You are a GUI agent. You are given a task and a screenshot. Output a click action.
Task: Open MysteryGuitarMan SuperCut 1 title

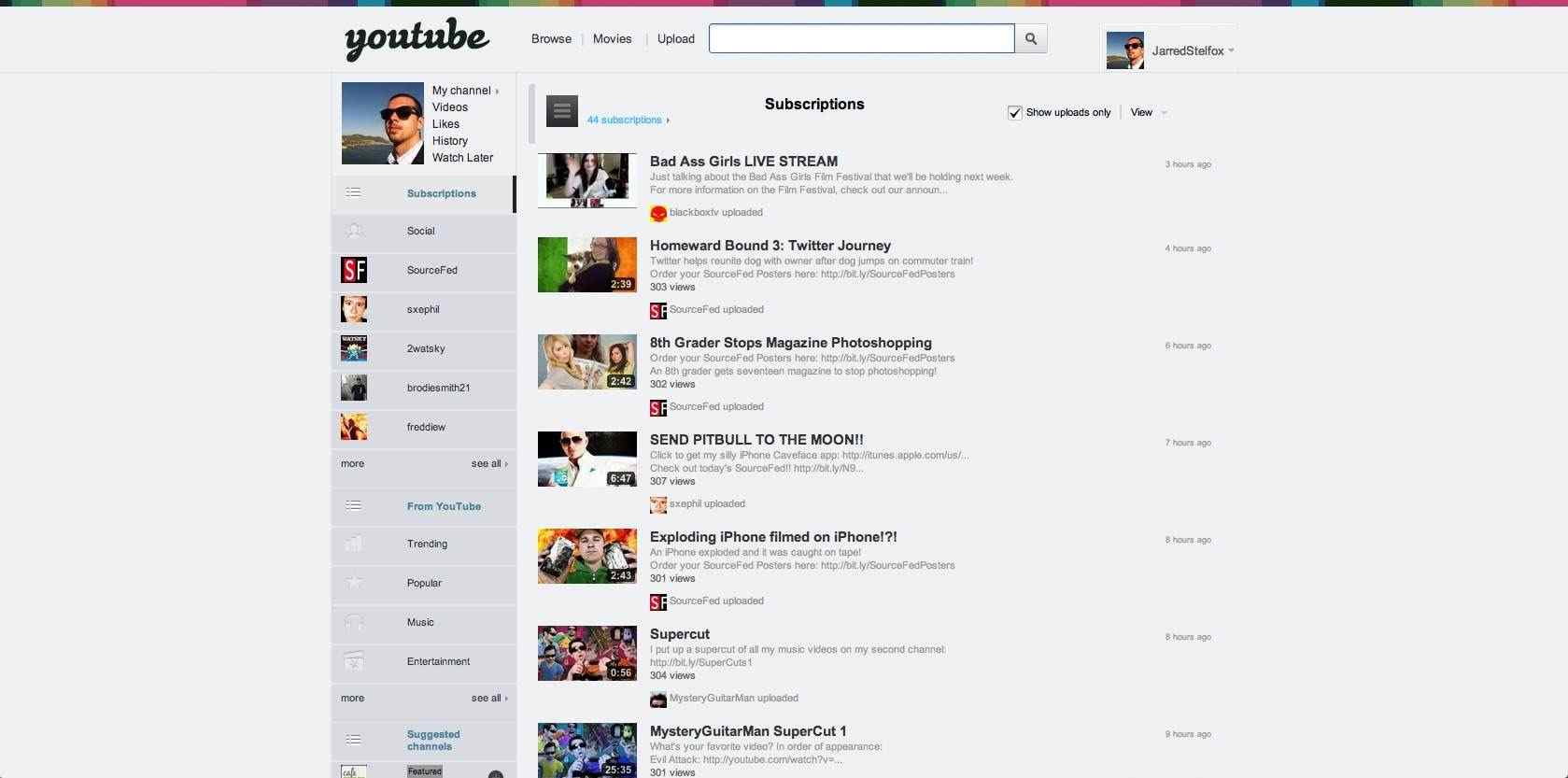748,731
